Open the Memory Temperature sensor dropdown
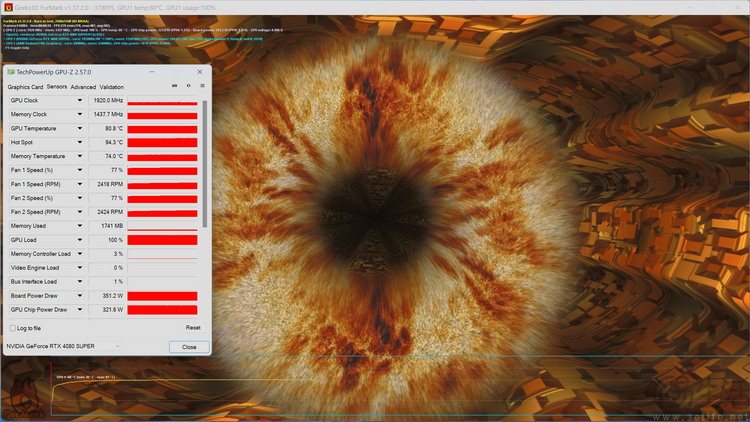The height and width of the screenshot is (422, 750). click(x=80, y=156)
